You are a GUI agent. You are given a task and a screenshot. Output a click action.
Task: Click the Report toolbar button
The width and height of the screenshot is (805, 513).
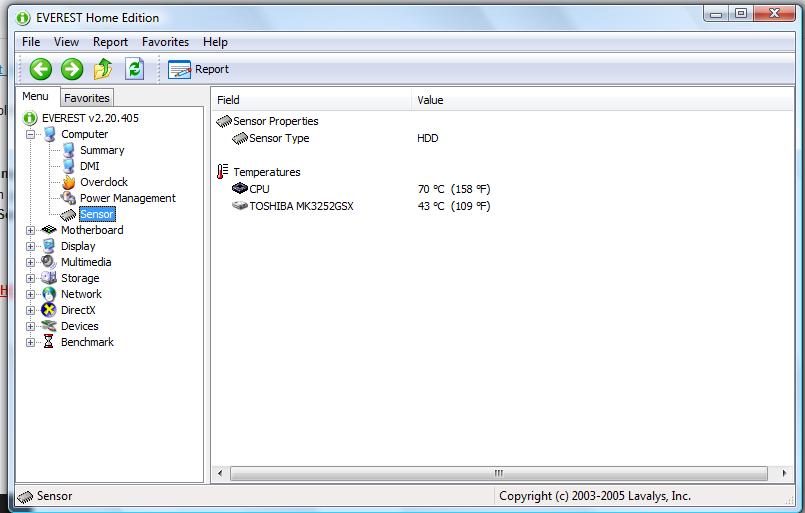pos(198,69)
